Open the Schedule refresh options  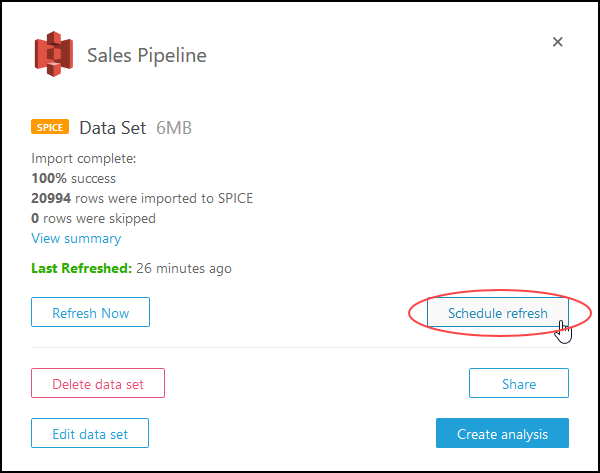[x=497, y=313]
